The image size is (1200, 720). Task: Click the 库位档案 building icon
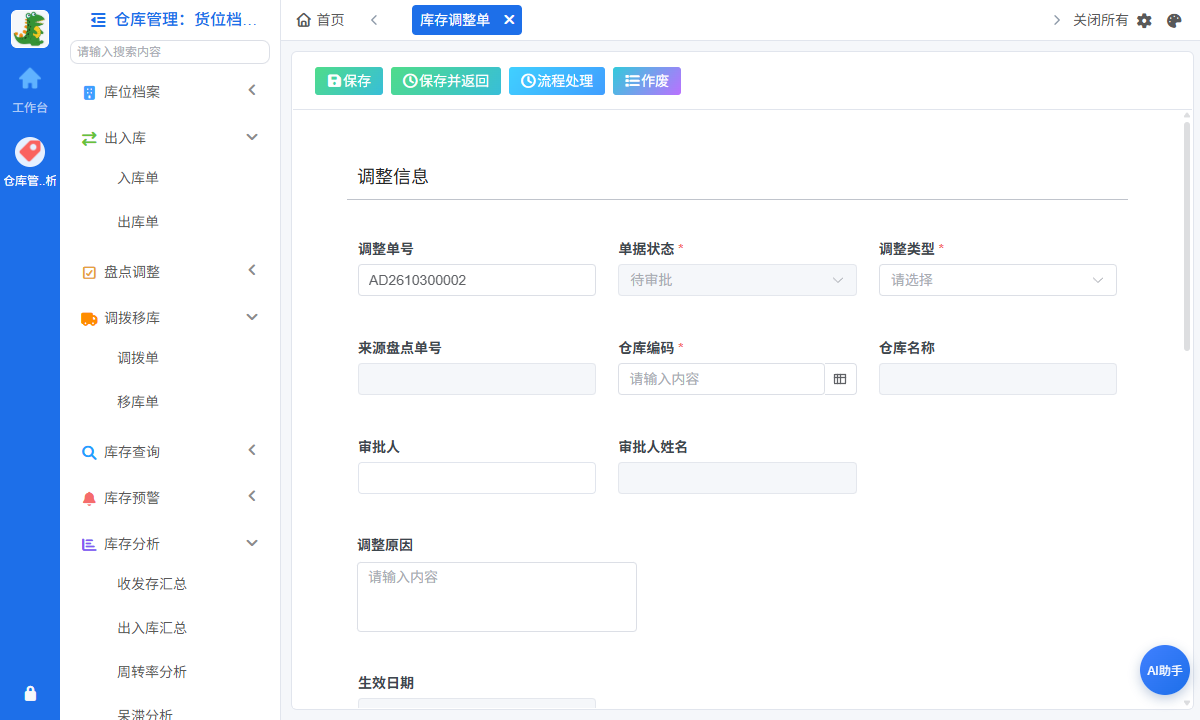coord(89,92)
